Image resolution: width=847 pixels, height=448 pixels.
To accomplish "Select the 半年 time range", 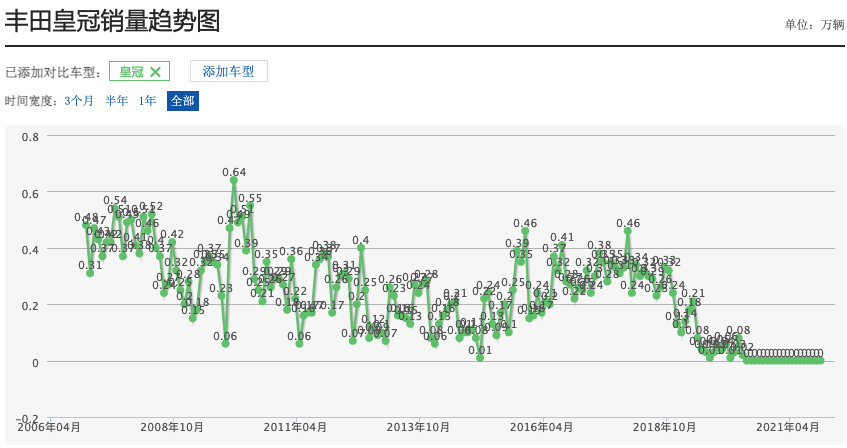I will tap(117, 101).
